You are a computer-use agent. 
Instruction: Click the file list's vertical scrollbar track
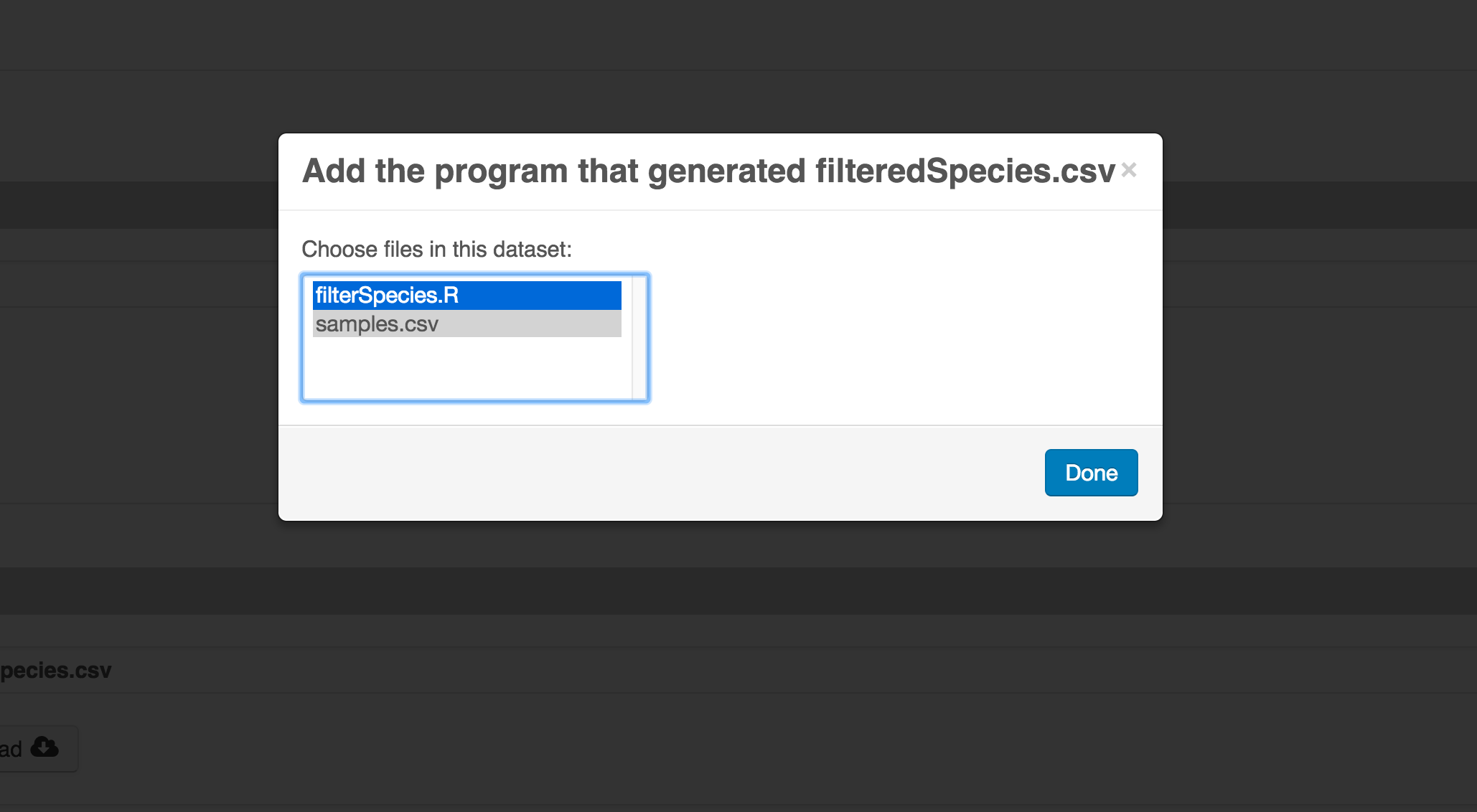click(x=639, y=338)
